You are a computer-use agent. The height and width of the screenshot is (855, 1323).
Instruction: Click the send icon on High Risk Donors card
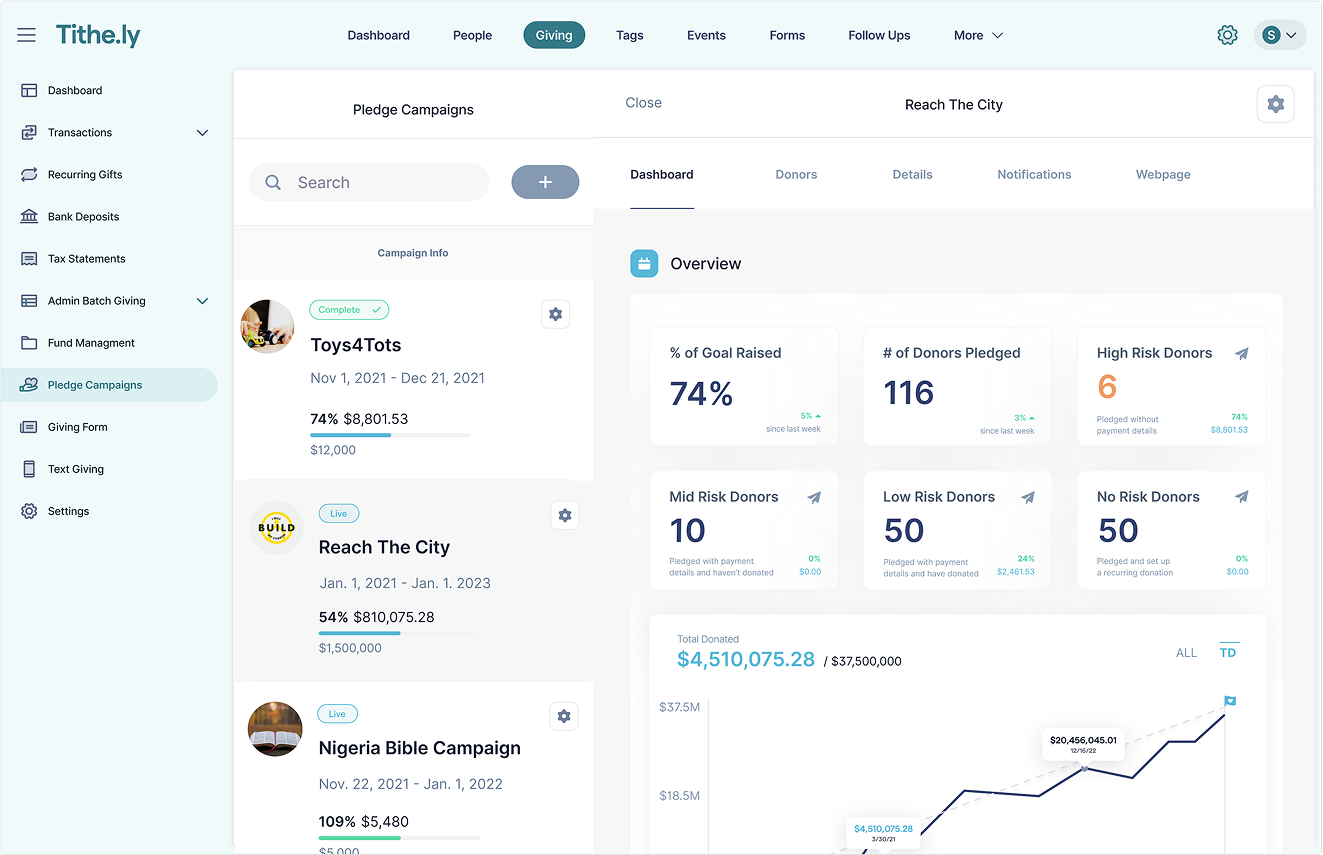coord(1242,353)
